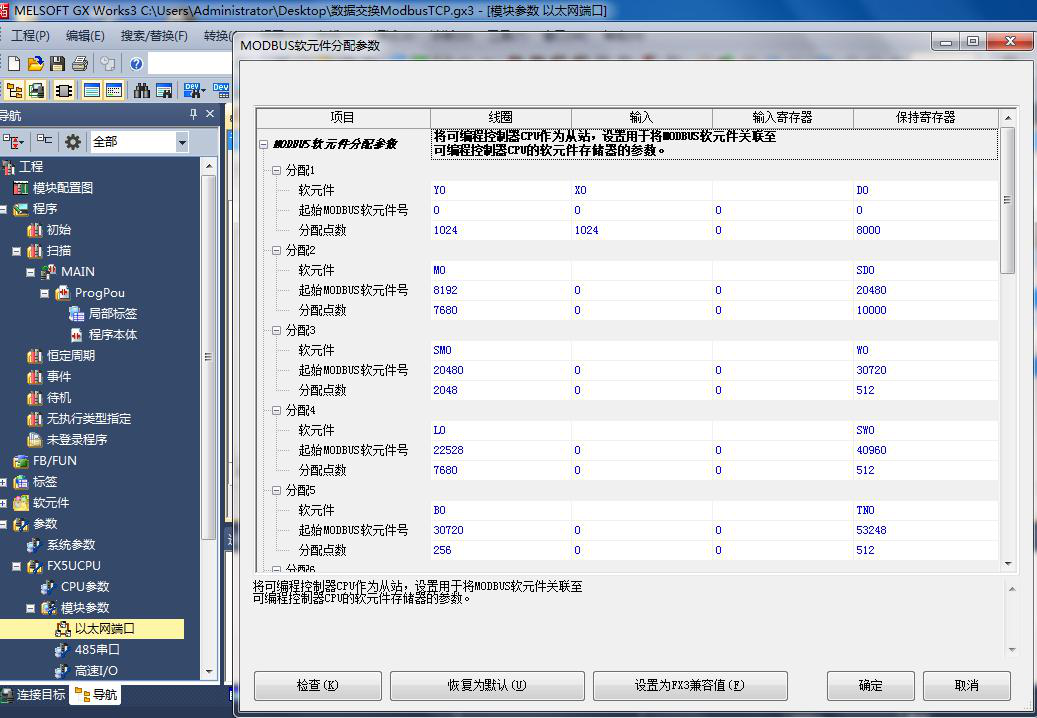Click the 检查(K) button
The height and width of the screenshot is (718, 1037).
(x=317, y=686)
